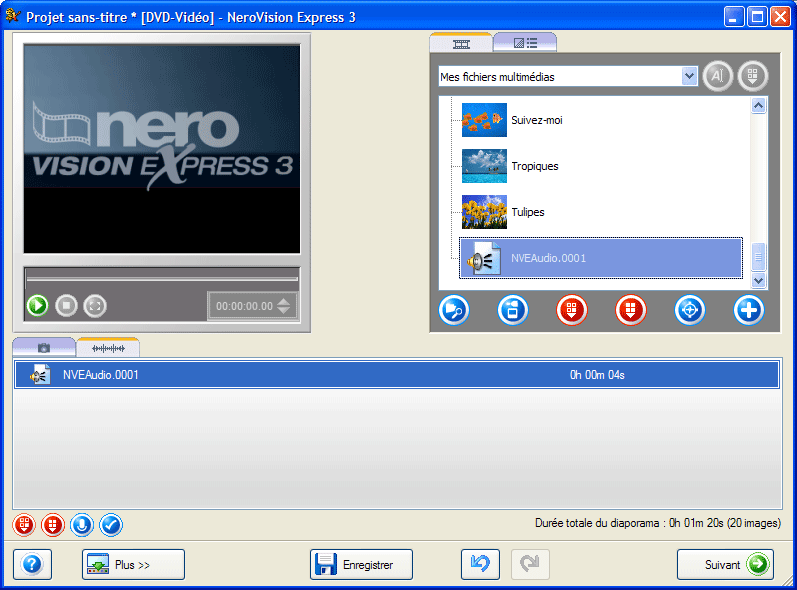Expand options with Plus >> button

(133, 564)
